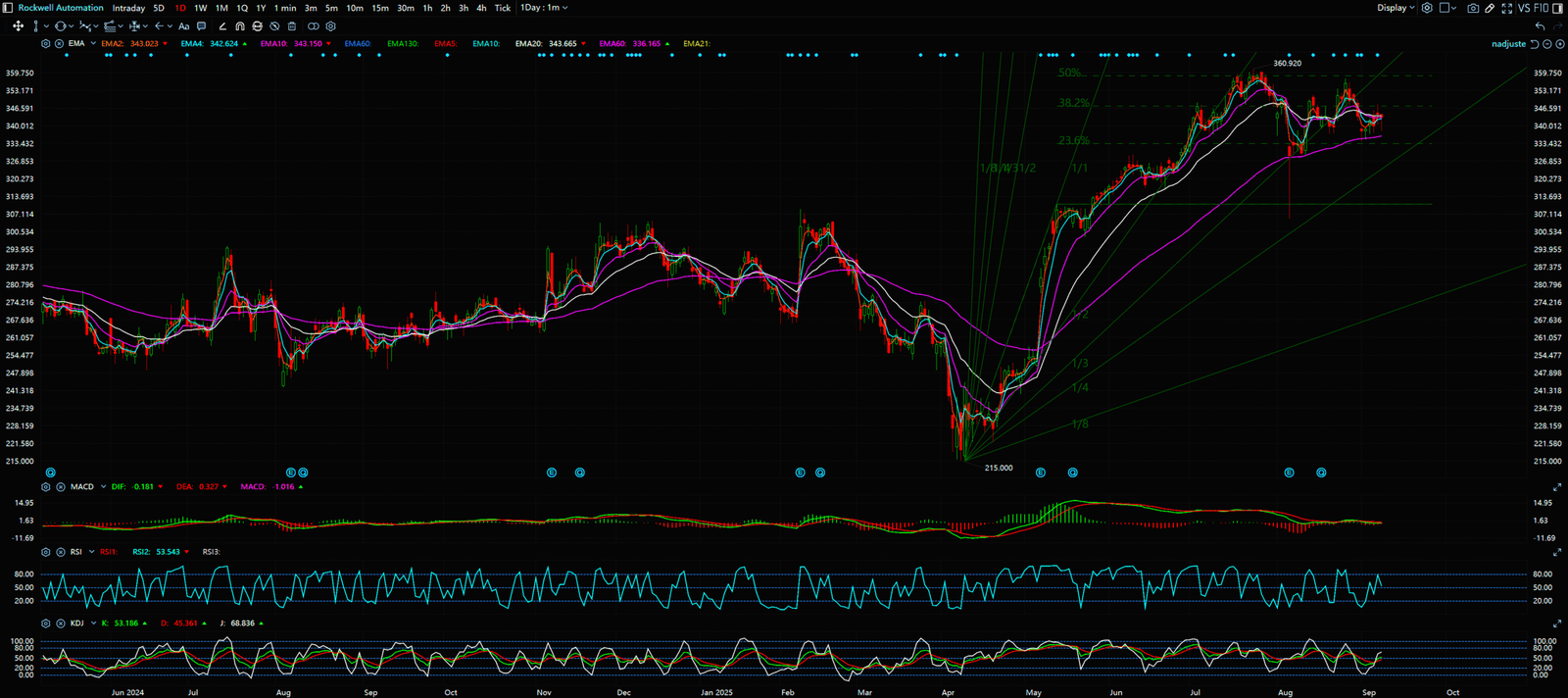Viewport: 1568px width, 698px height.
Task: Click the earnings E marker near November
Action: tap(552, 473)
